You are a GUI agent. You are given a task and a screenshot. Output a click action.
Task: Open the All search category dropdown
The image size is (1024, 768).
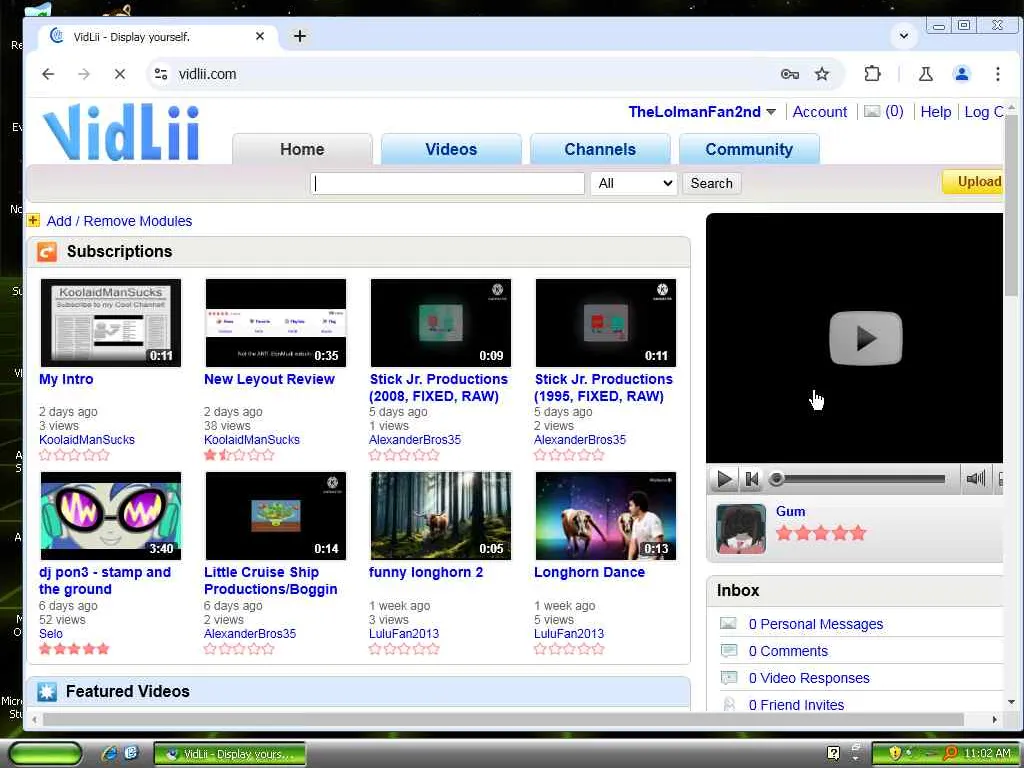point(633,183)
